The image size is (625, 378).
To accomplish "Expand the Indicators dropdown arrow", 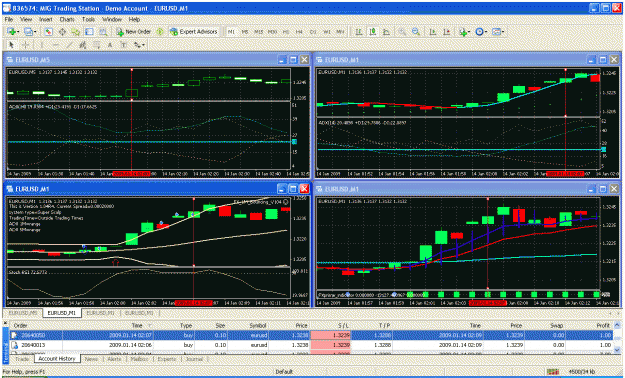I will 469,32.
